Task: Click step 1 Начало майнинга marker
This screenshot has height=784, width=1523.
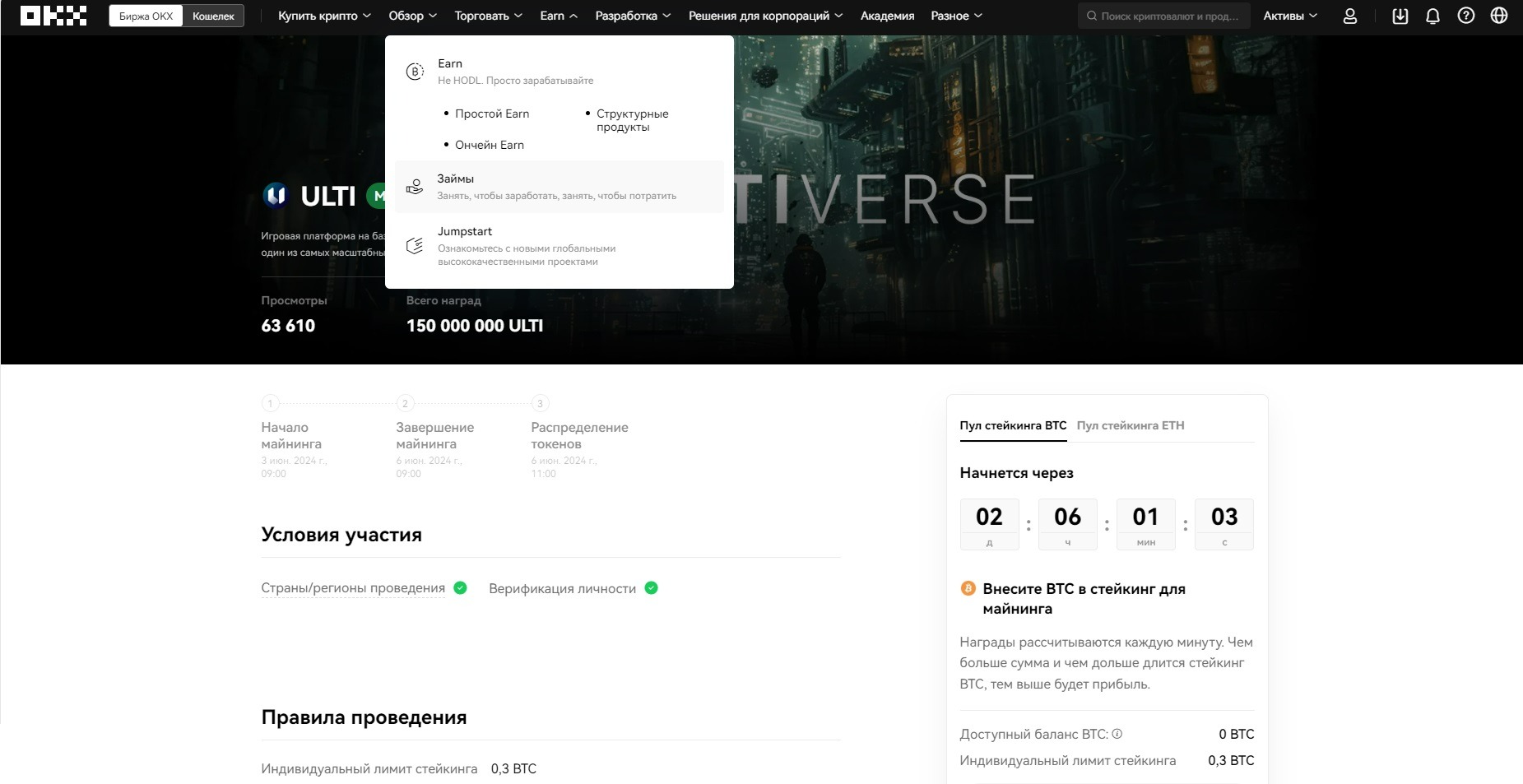Action: point(270,403)
